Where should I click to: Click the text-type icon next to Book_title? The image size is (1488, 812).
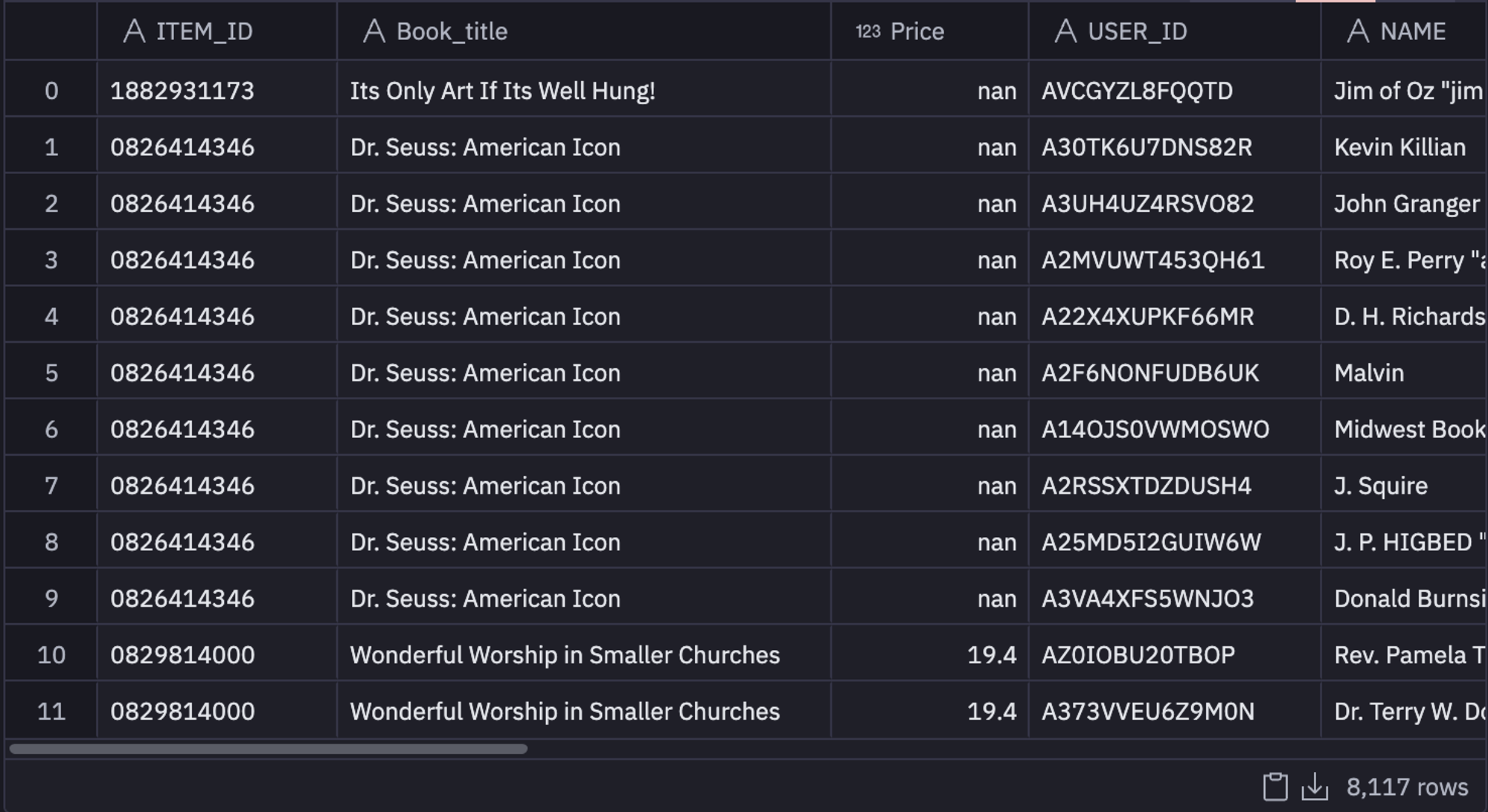374,31
